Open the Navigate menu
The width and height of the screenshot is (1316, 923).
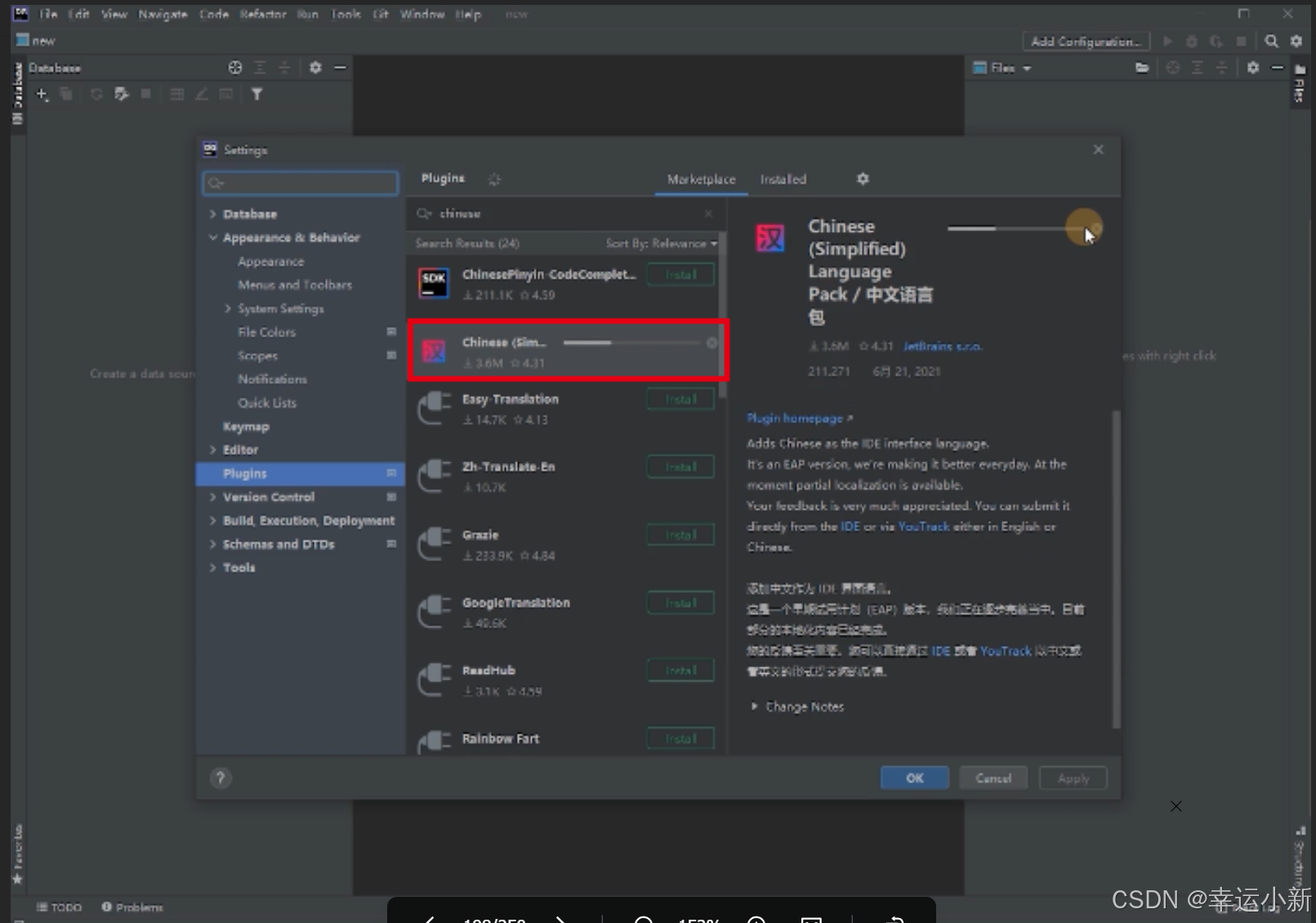click(163, 15)
